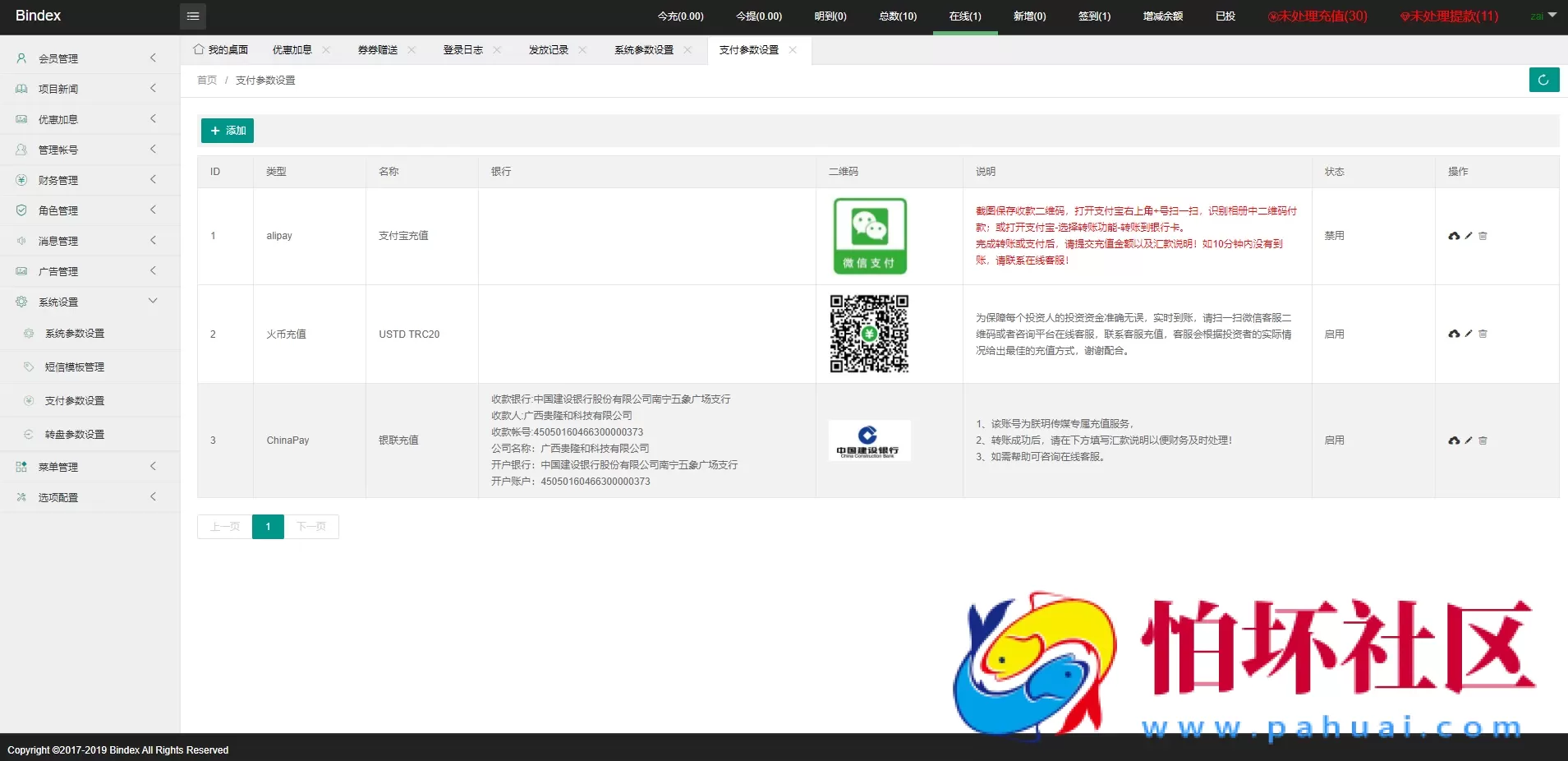The width and height of the screenshot is (1568, 761).
Task: Click the 系统设置 gear icon
Action: pyautogui.click(x=20, y=302)
